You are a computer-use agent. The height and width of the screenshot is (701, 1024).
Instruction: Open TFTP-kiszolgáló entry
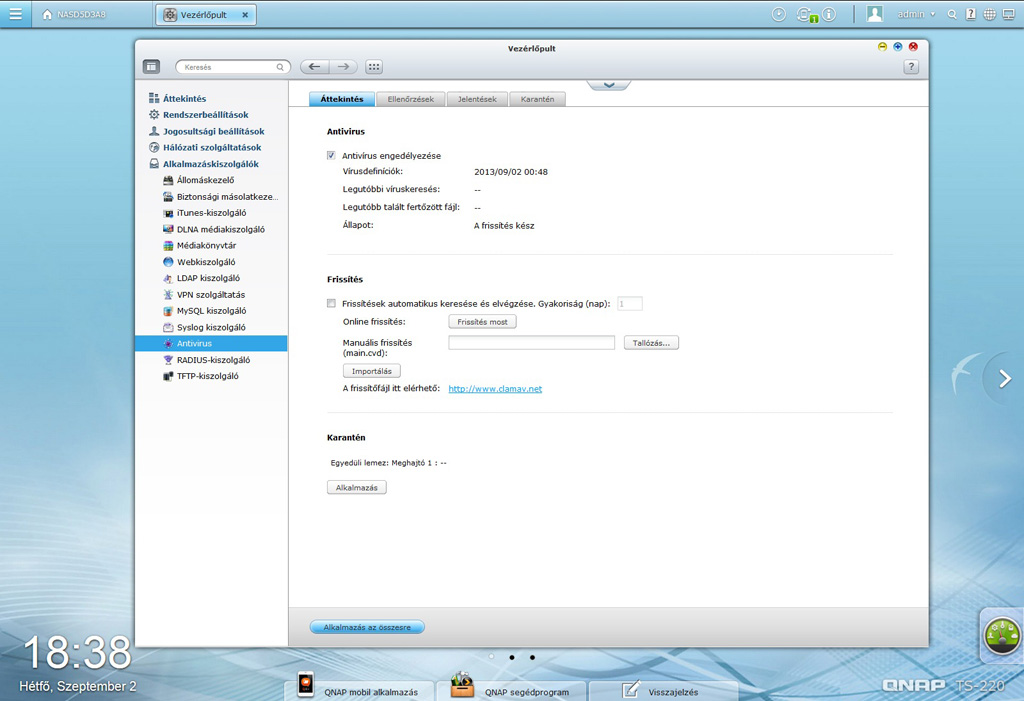pos(200,376)
